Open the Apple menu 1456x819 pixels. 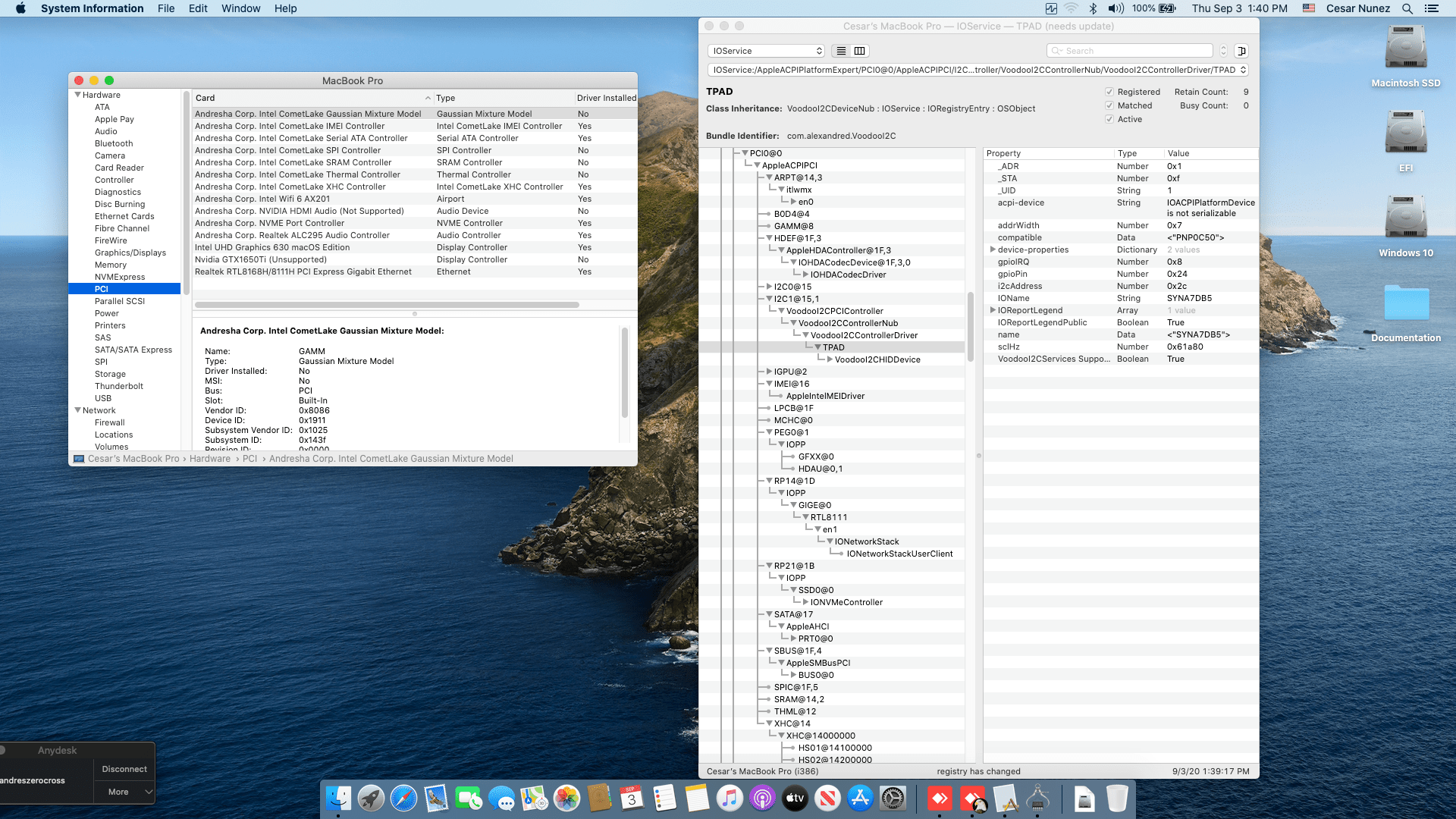point(20,8)
